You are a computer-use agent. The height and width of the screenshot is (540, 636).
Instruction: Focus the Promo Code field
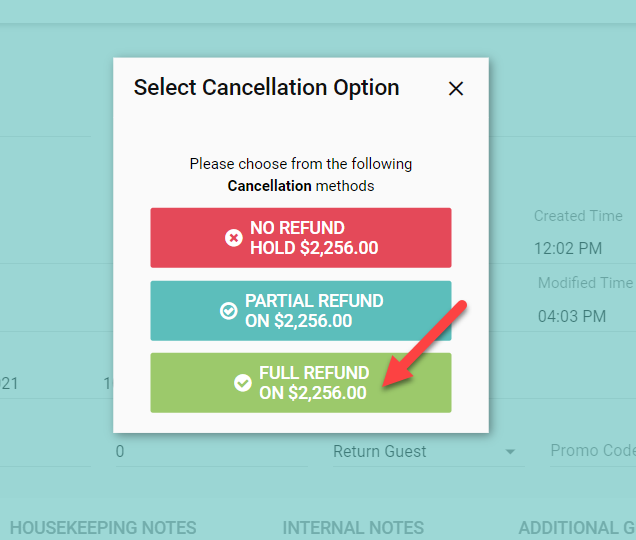click(x=592, y=452)
